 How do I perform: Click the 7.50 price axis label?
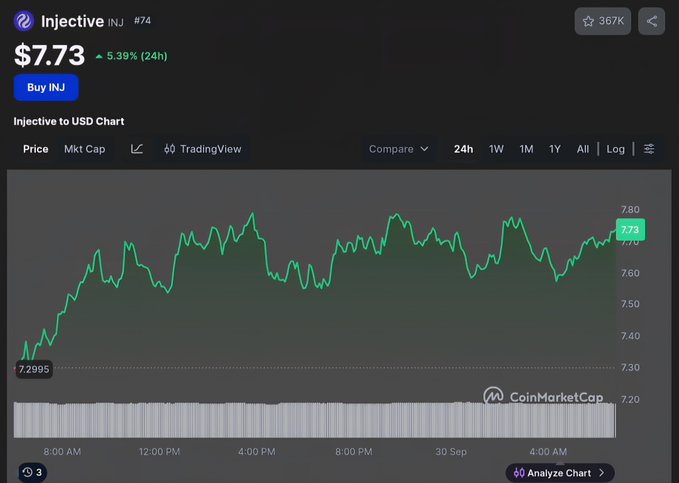tap(630, 304)
